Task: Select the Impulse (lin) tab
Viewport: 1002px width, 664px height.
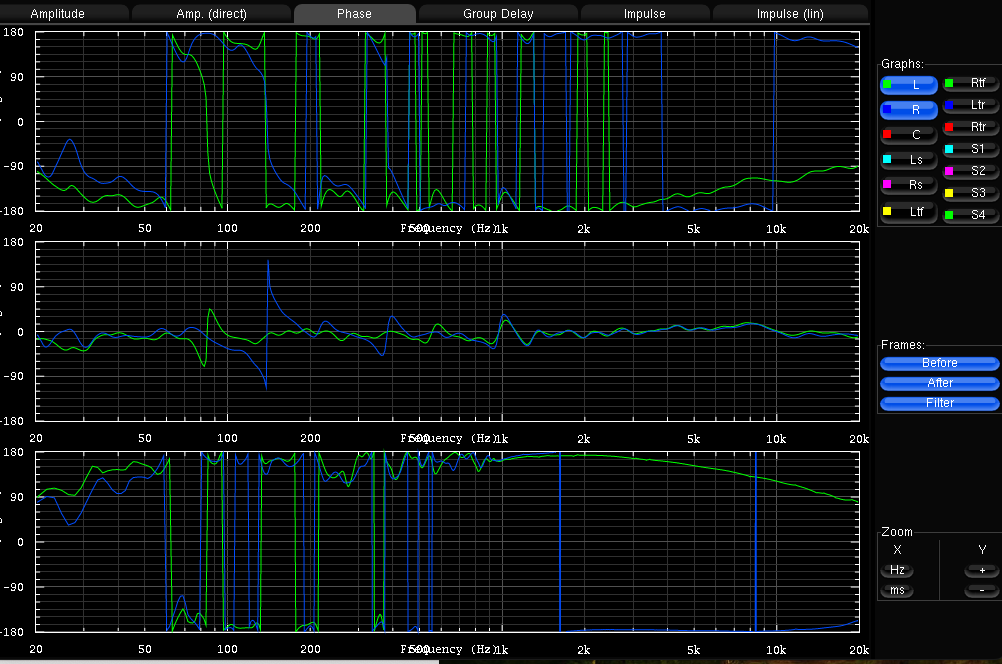Action: (791, 14)
